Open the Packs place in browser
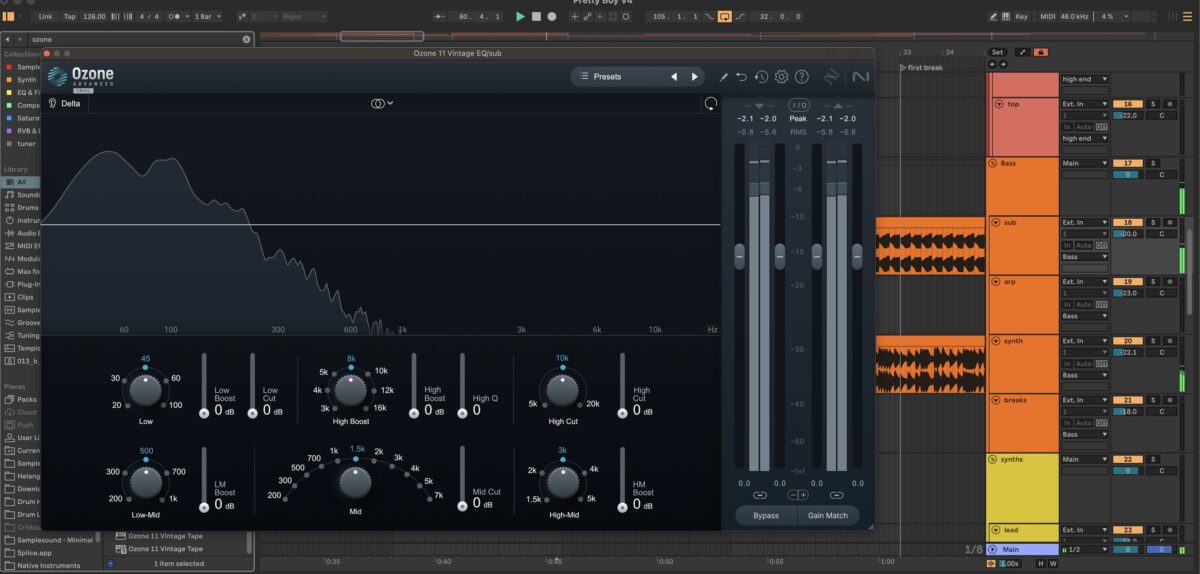Screen dimensions: 1200x574 (x=20, y=399)
